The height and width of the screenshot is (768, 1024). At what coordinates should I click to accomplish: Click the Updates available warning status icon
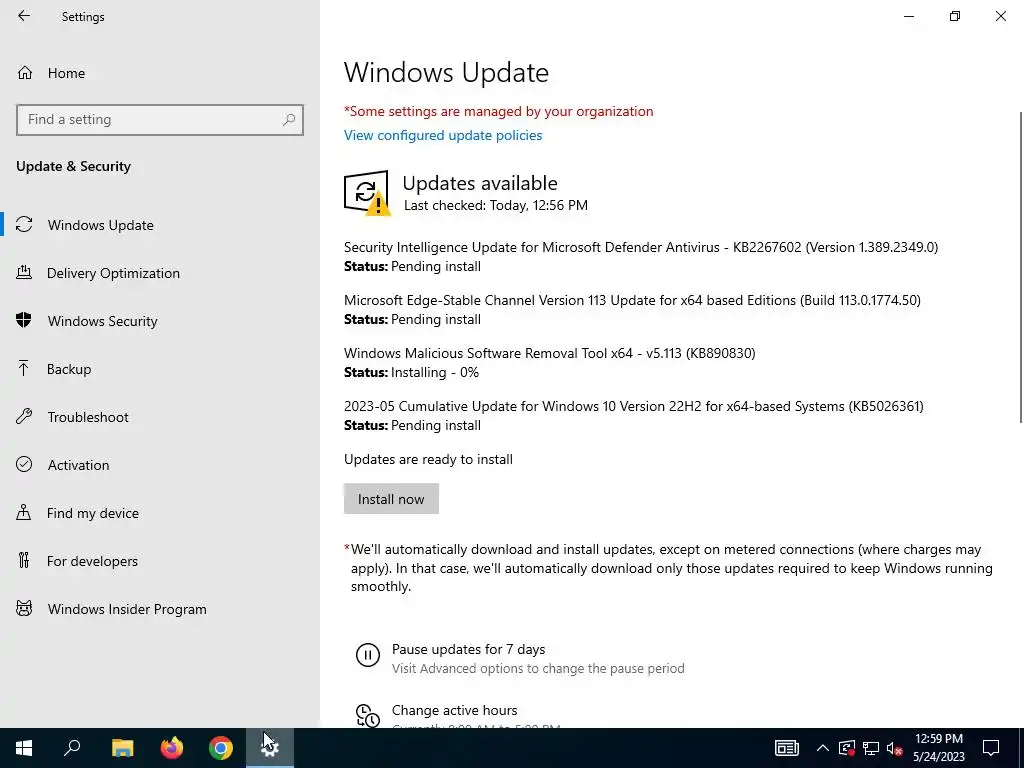click(x=367, y=193)
